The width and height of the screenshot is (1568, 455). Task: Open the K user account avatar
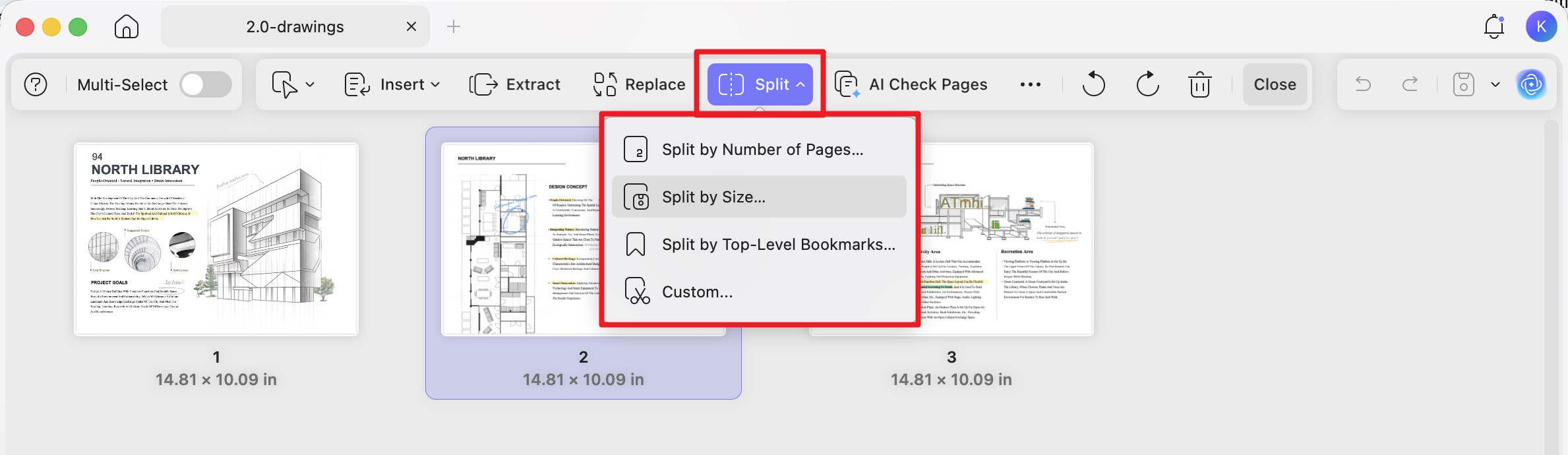point(1541,26)
